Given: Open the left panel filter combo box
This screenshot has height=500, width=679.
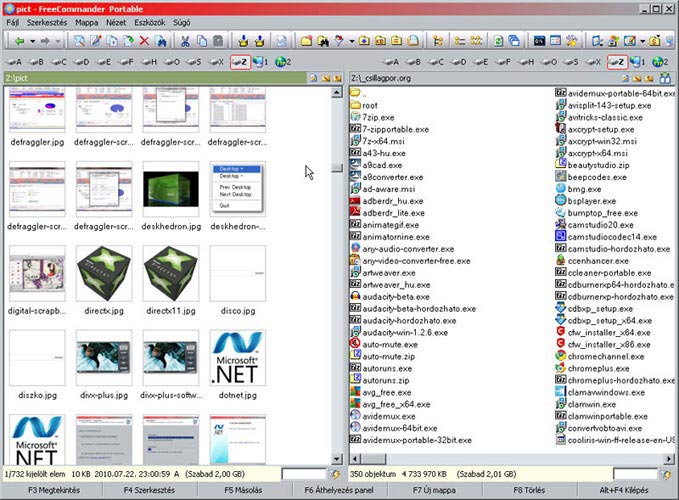Looking at the screenshot, I should tap(304, 473).
